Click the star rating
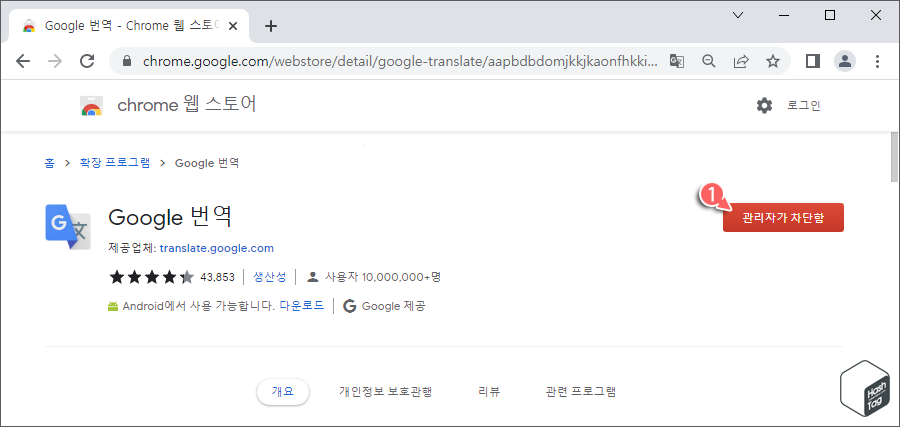Screen dimensions: 900x427 tap(152, 278)
